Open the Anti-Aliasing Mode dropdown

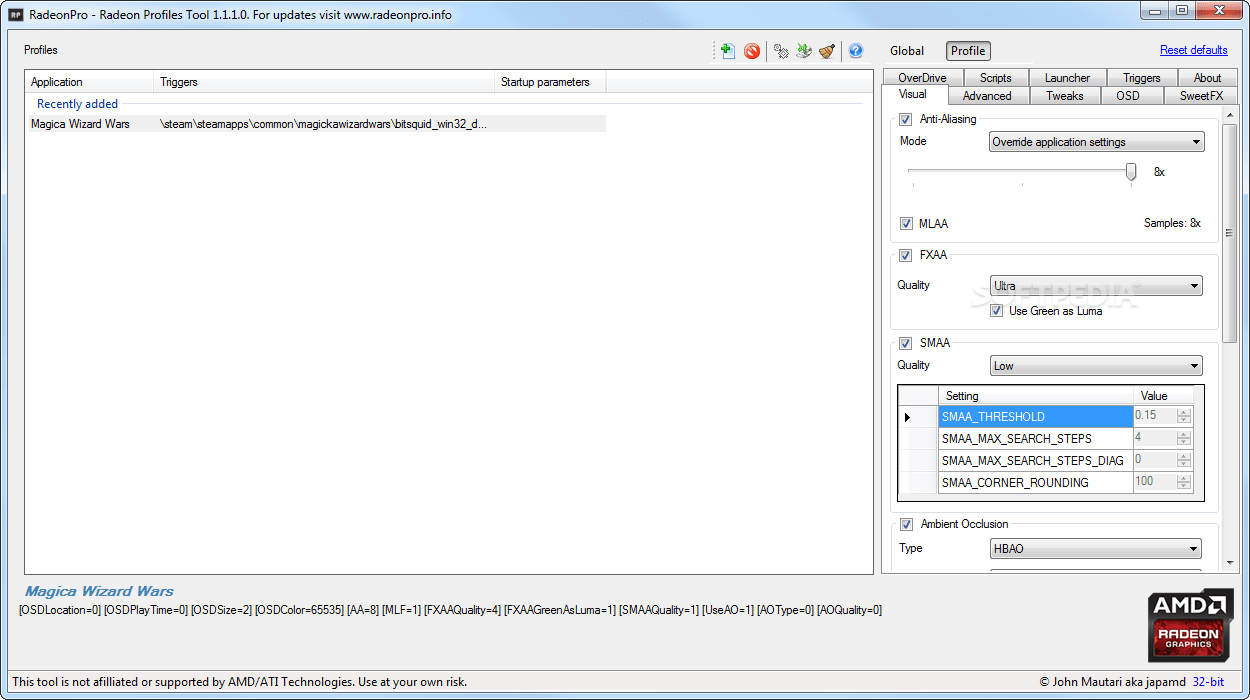click(1097, 142)
